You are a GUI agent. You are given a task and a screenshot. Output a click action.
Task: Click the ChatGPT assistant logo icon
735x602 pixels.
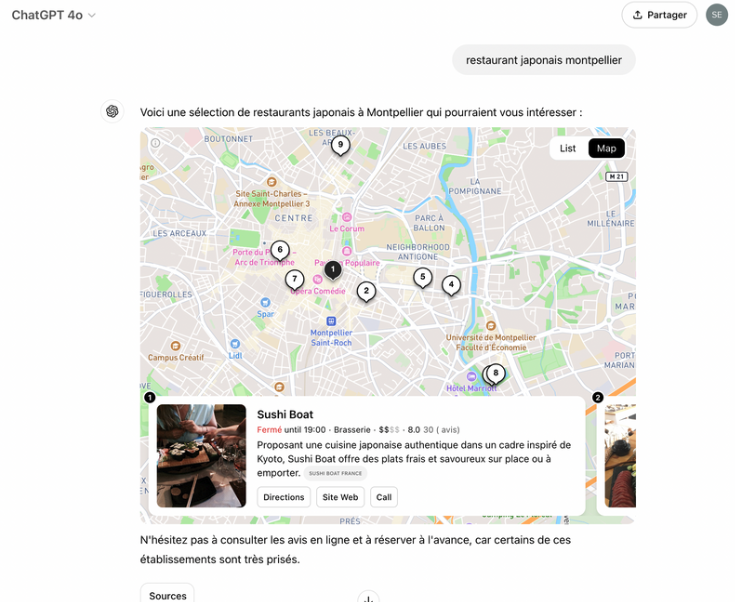[x=112, y=112]
